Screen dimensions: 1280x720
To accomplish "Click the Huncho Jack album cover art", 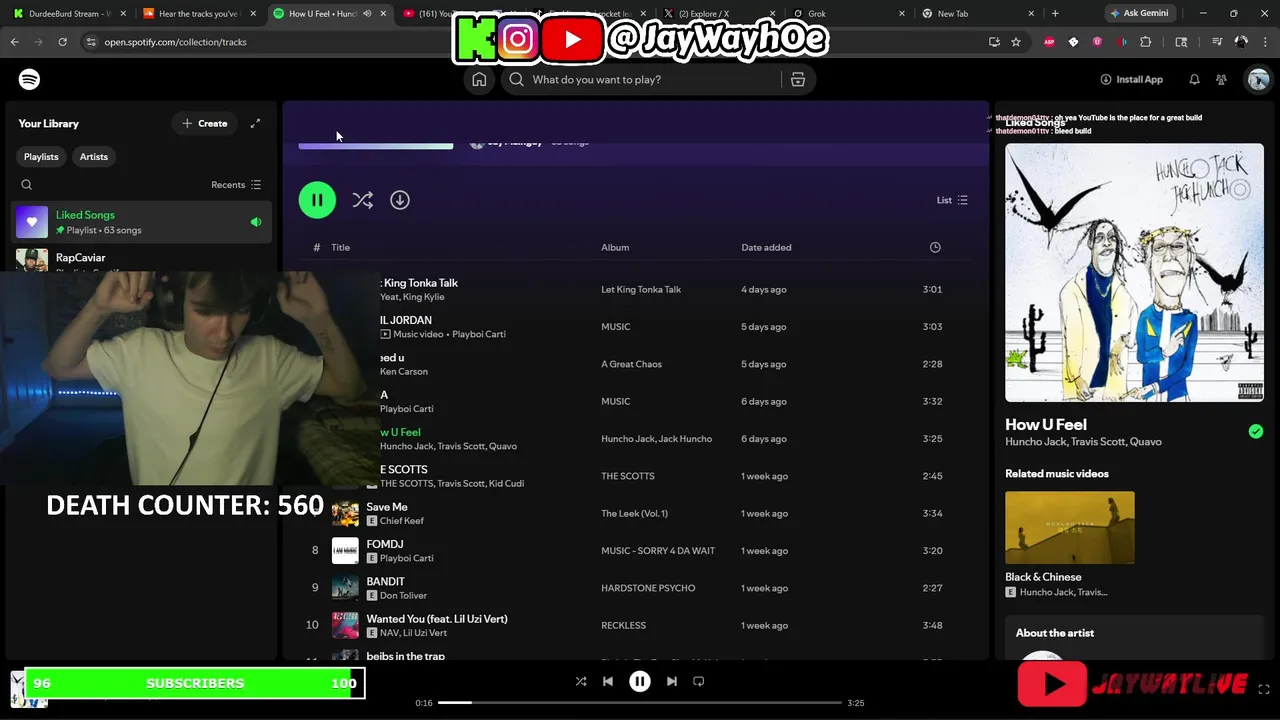I will tap(1134, 272).
